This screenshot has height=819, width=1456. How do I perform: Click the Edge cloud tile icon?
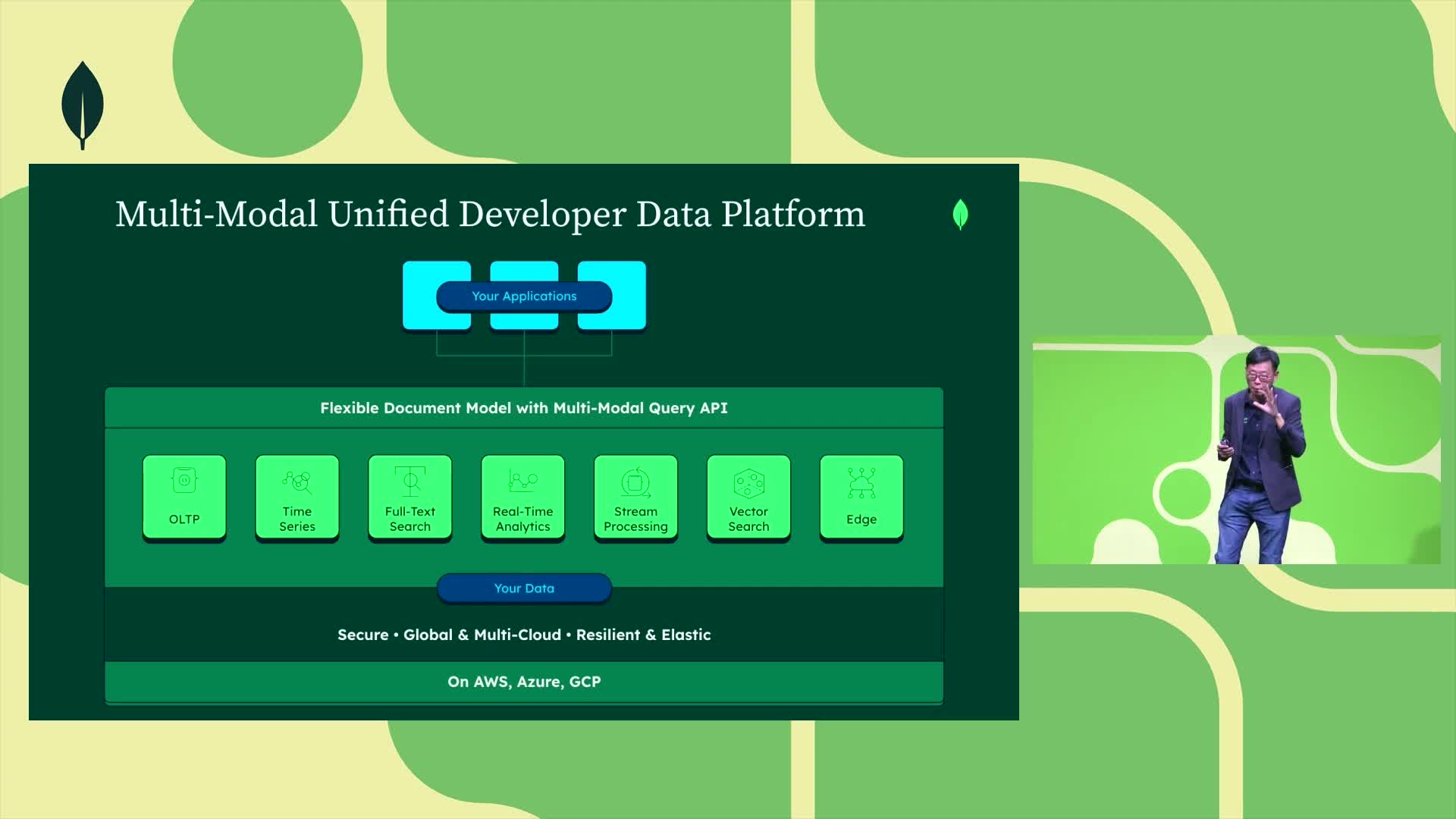861,482
